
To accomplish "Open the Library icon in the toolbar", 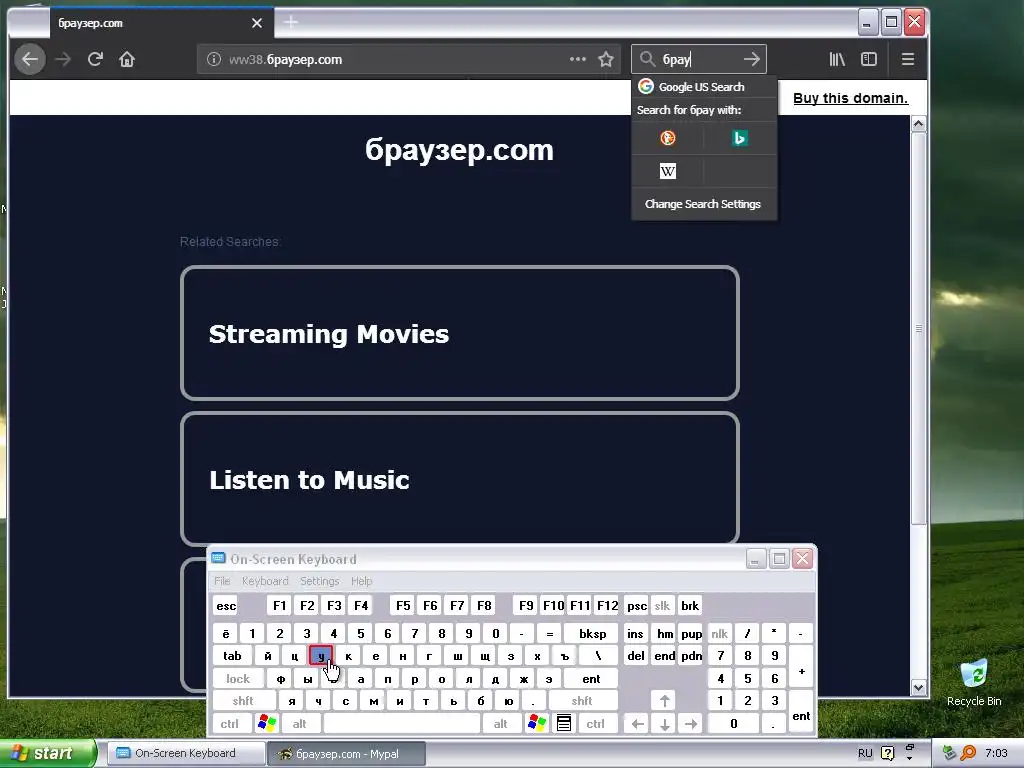I will point(837,59).
